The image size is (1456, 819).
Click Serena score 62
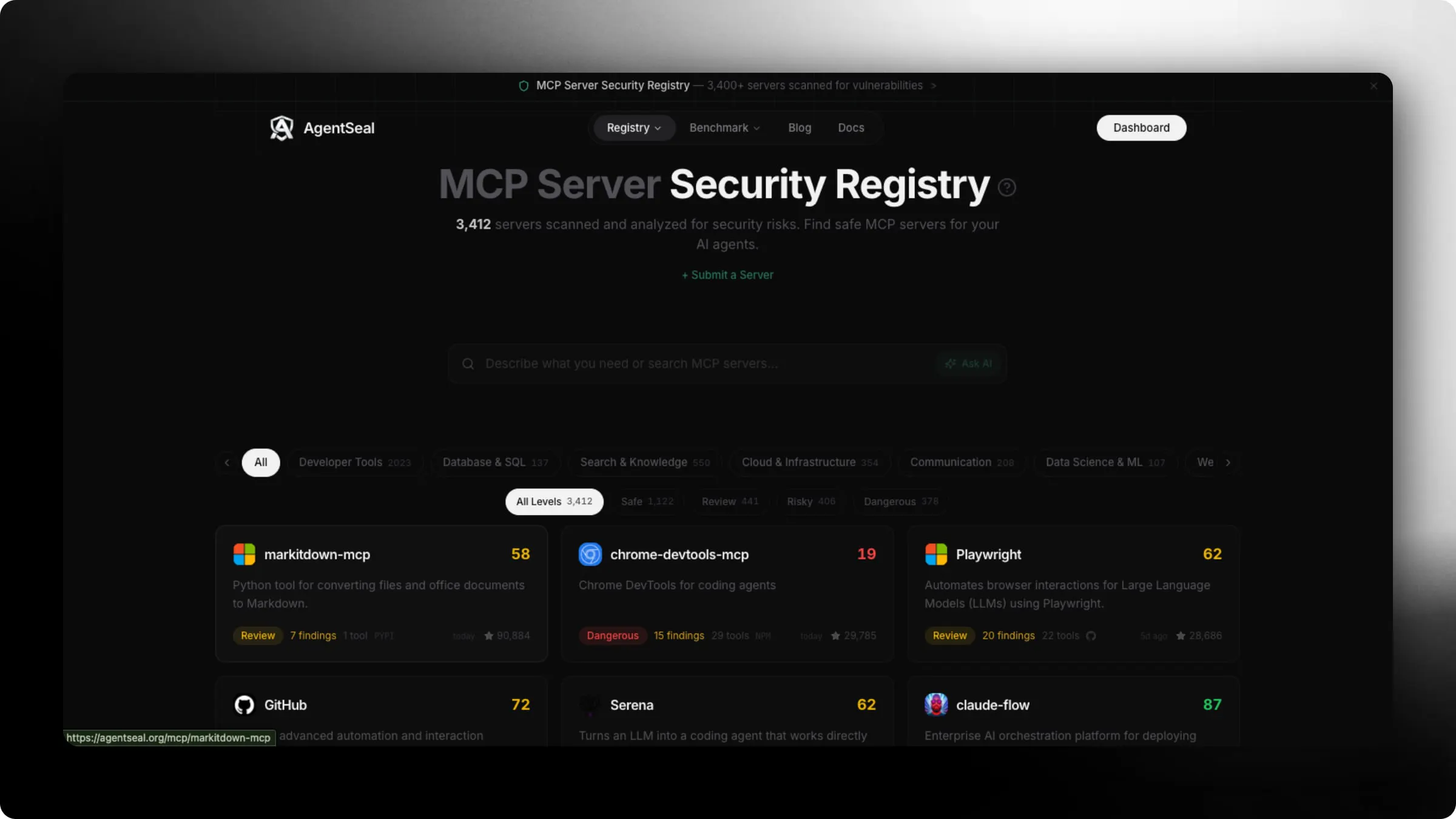(x=866, y=704)
